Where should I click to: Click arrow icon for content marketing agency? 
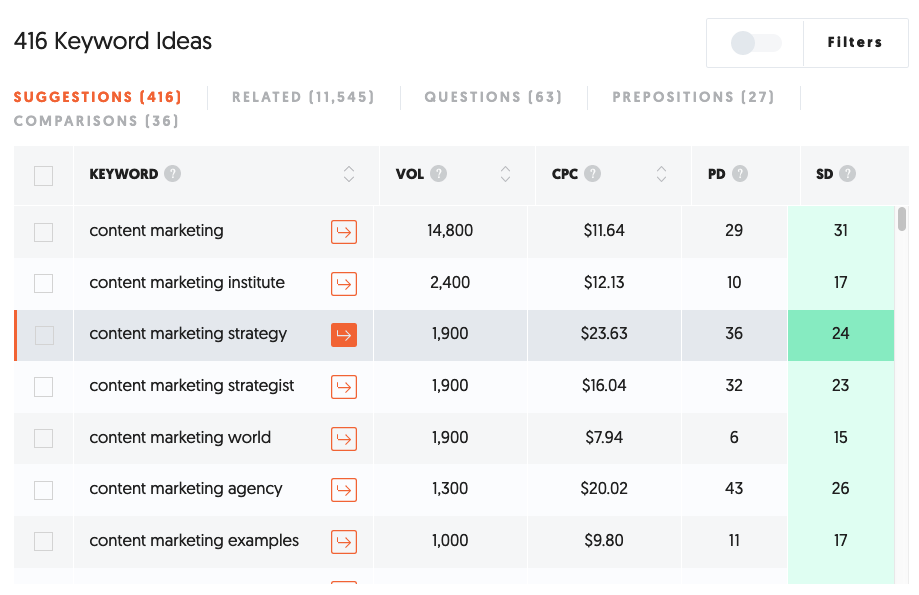[344, 490]
